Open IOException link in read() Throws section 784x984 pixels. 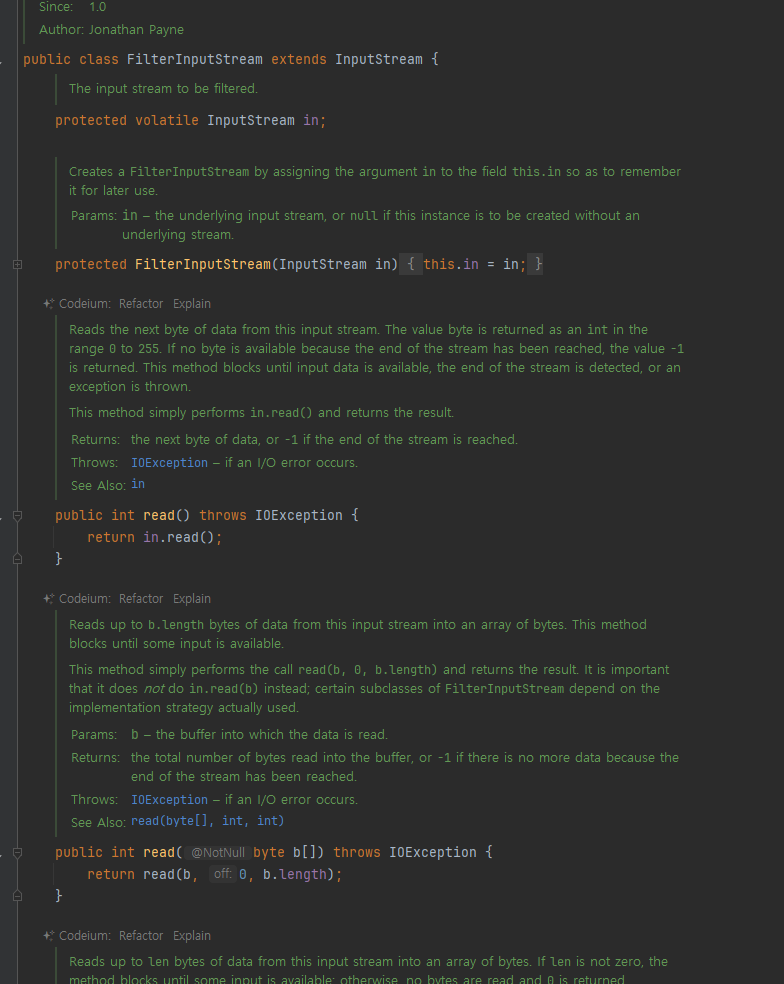[x=169, y=463]
